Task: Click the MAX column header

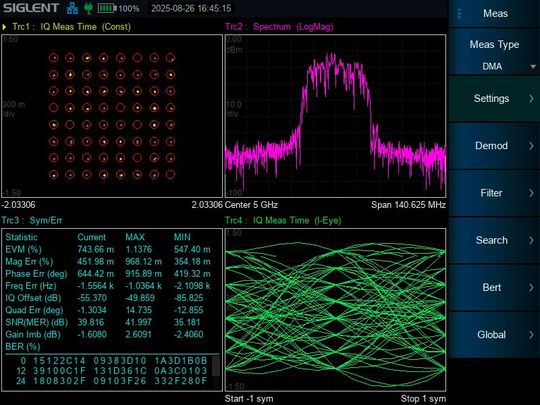Action: click(x=135, y=237)
